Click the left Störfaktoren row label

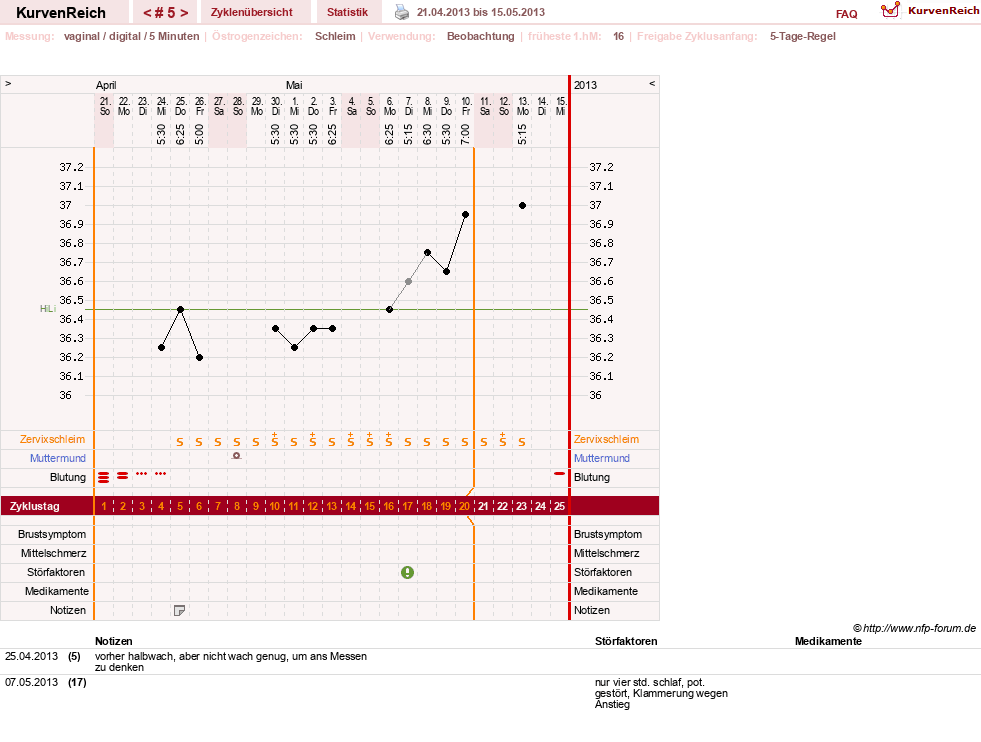(56, 572)
